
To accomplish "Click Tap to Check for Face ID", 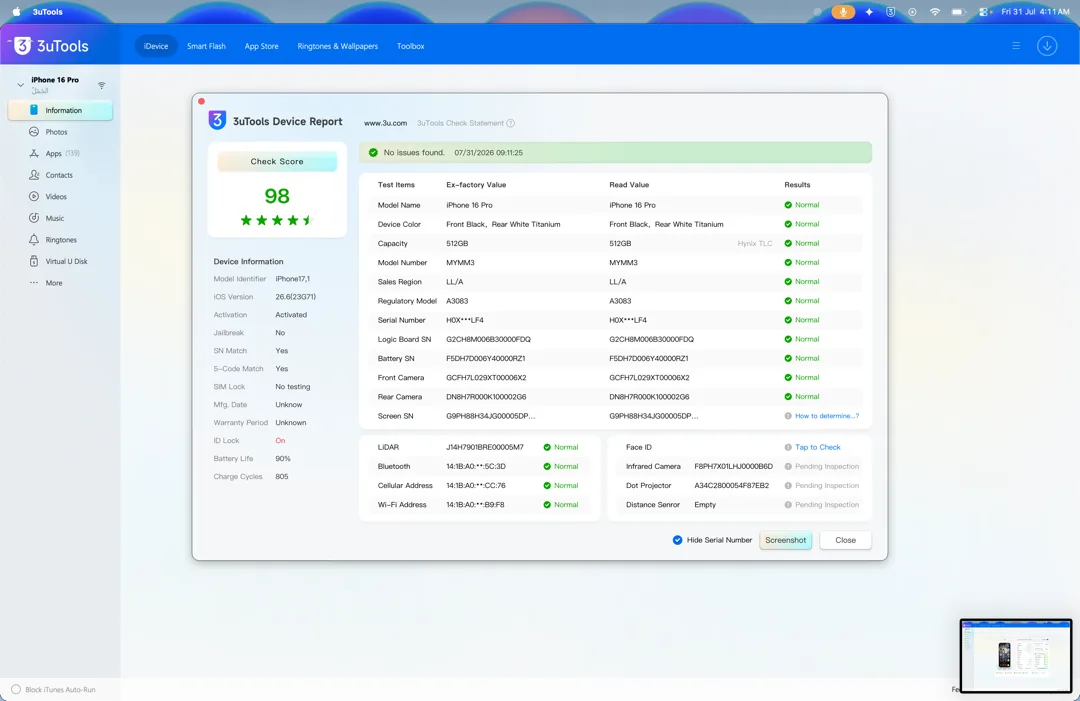I will [818, 447].
